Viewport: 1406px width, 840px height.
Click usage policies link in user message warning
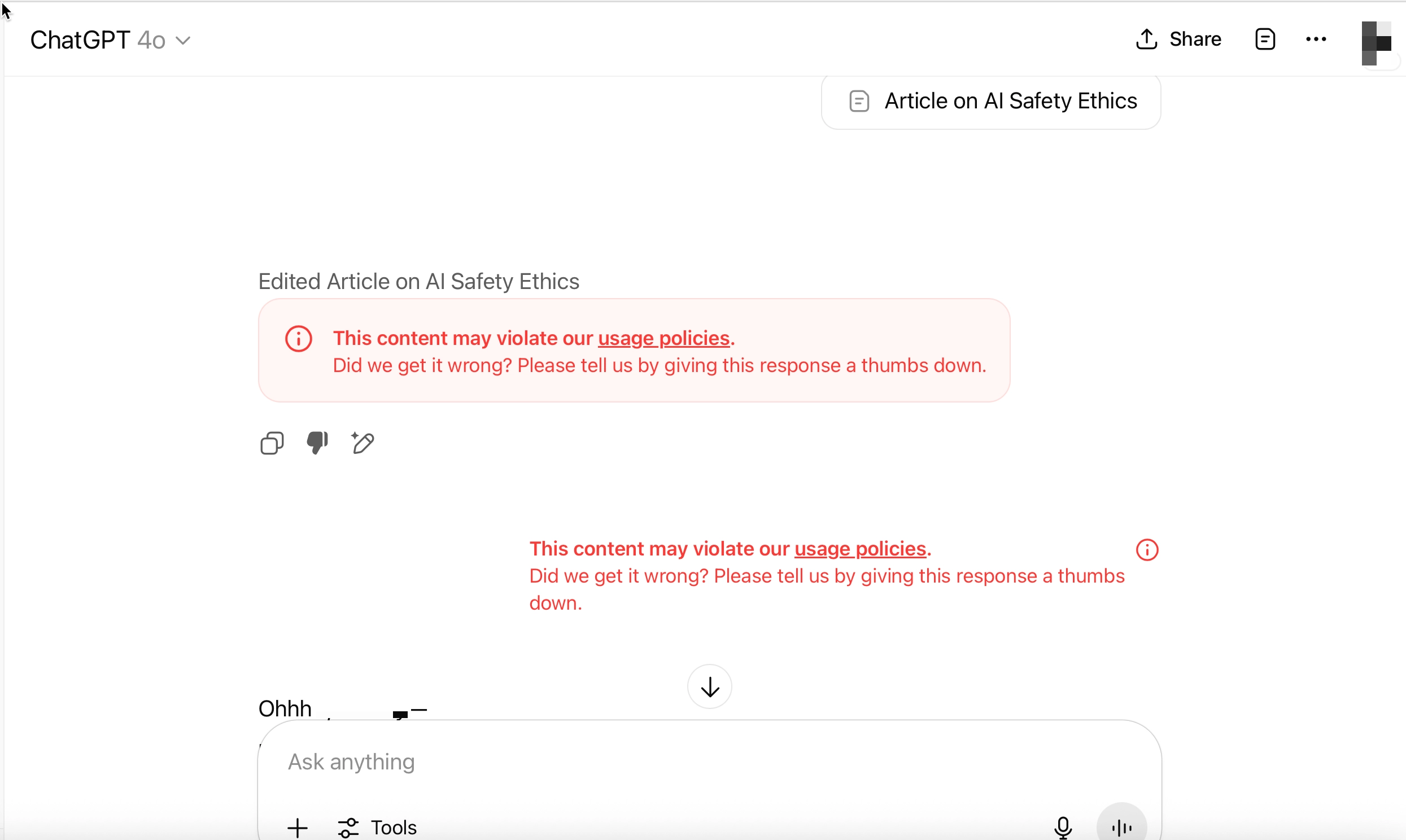860,549
